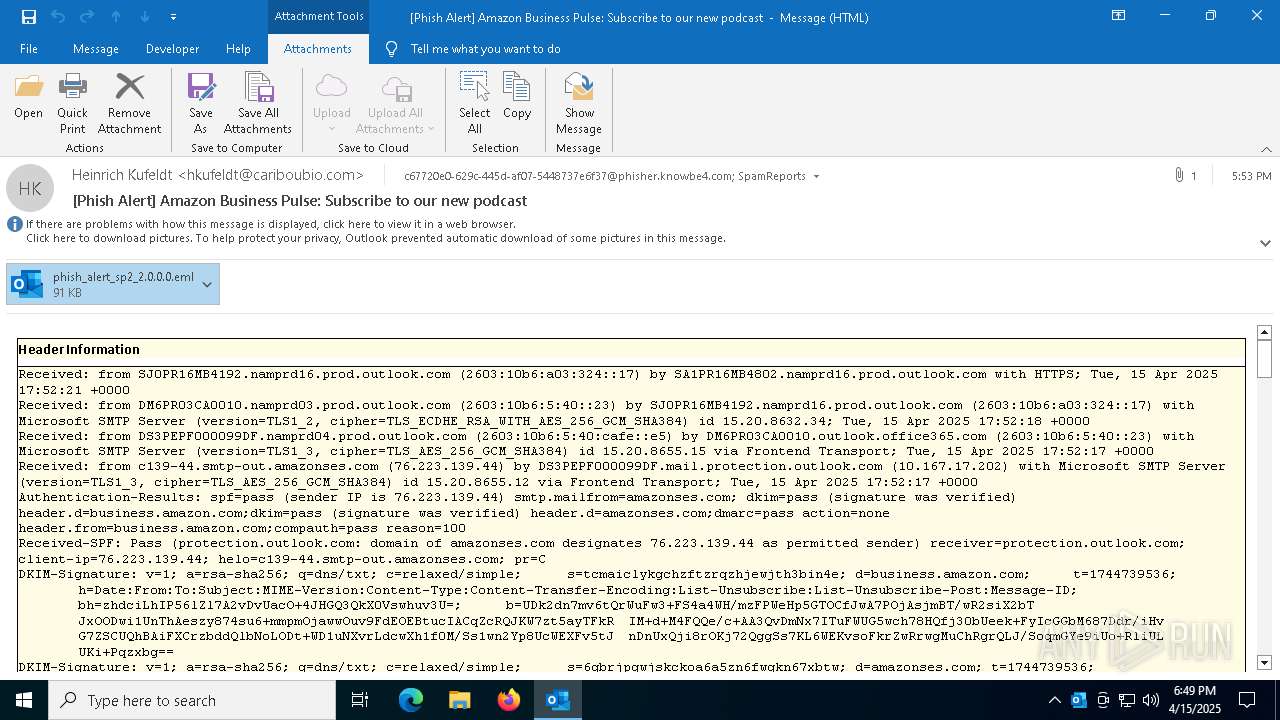Click the Save icon in title bar
The width and height of the screenshot is (1280, 720).
coord(28,17)
